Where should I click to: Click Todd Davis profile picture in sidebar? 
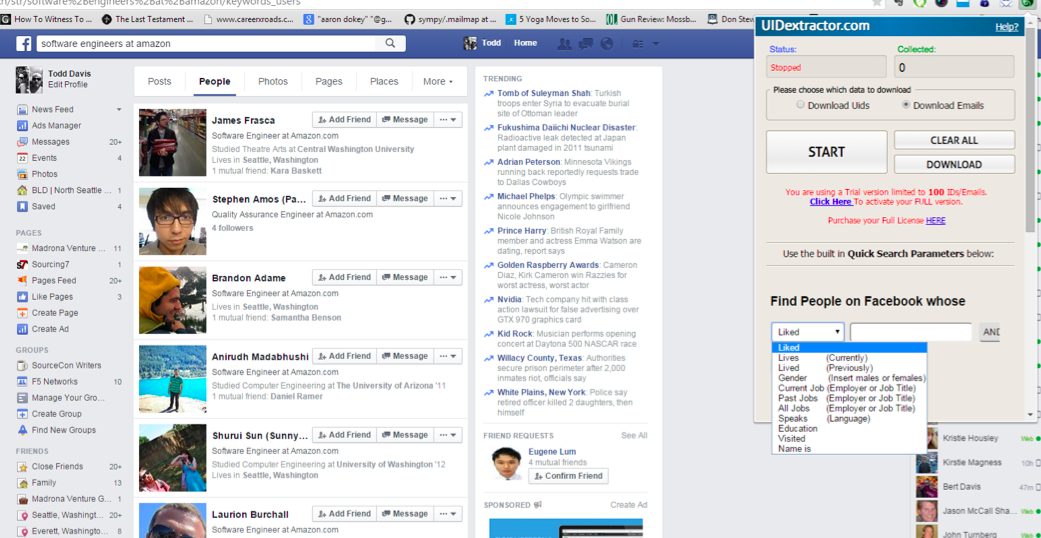29,79
